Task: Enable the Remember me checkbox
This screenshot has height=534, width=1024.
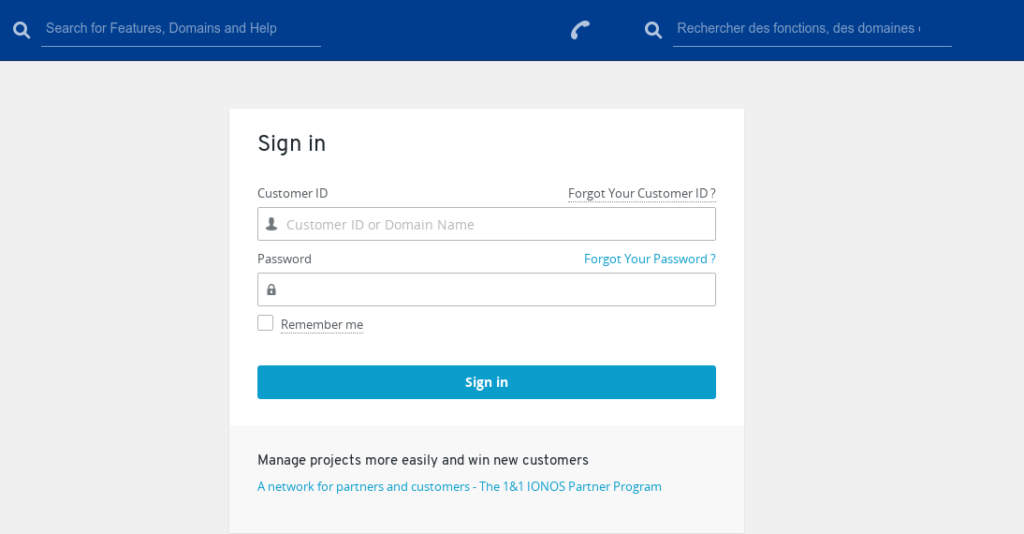Action: coord(265,323)
